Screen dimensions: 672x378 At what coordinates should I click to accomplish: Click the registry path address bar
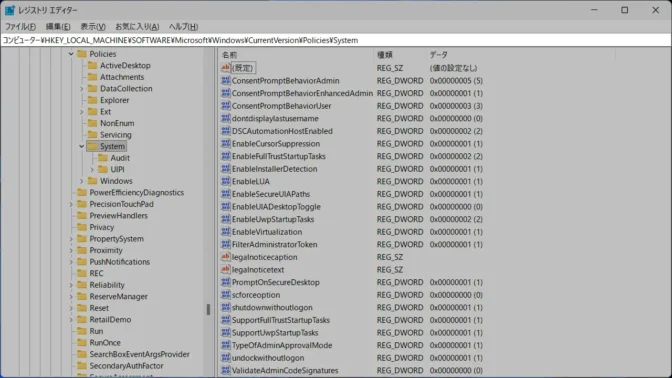tap(336, 40)
